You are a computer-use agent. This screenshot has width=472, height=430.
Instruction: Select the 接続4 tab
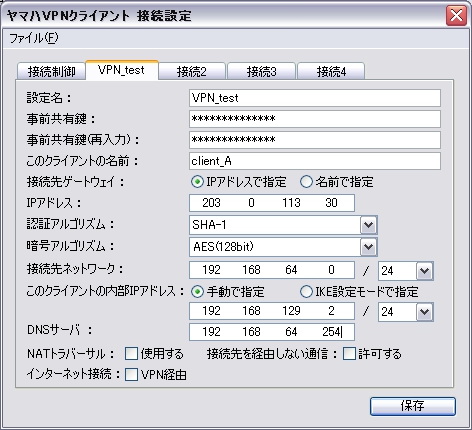(331, 71)
